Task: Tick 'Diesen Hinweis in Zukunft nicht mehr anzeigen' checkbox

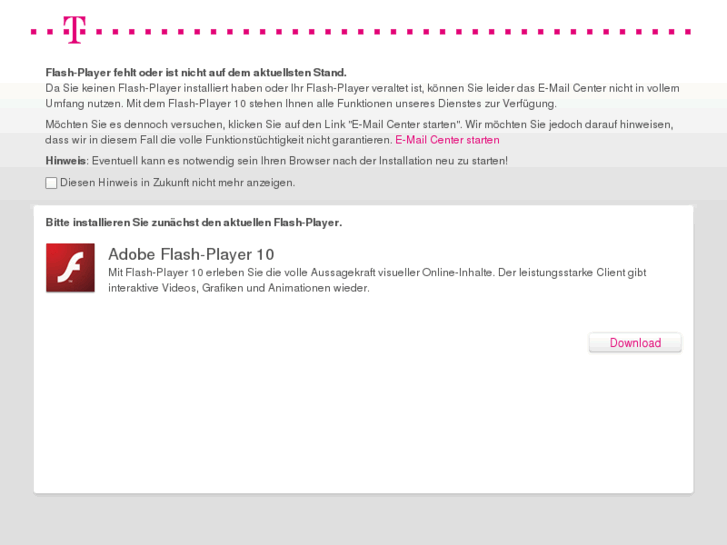Action: 51,183
